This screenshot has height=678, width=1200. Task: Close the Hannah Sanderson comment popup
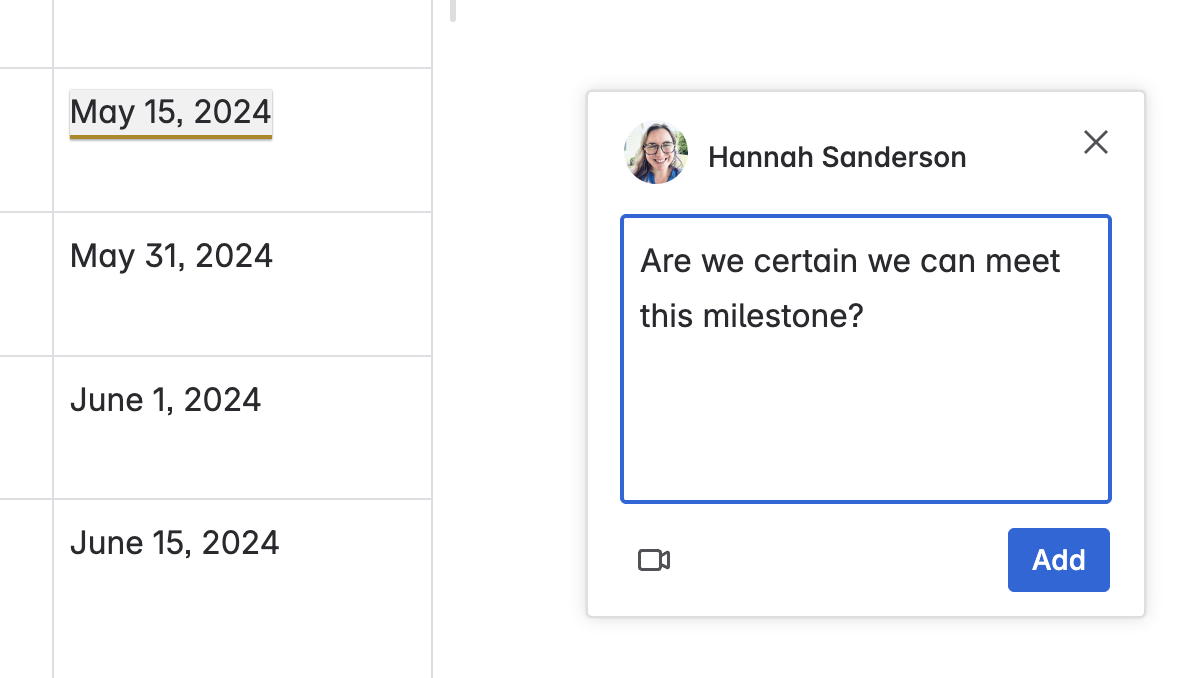(1096, 143)
